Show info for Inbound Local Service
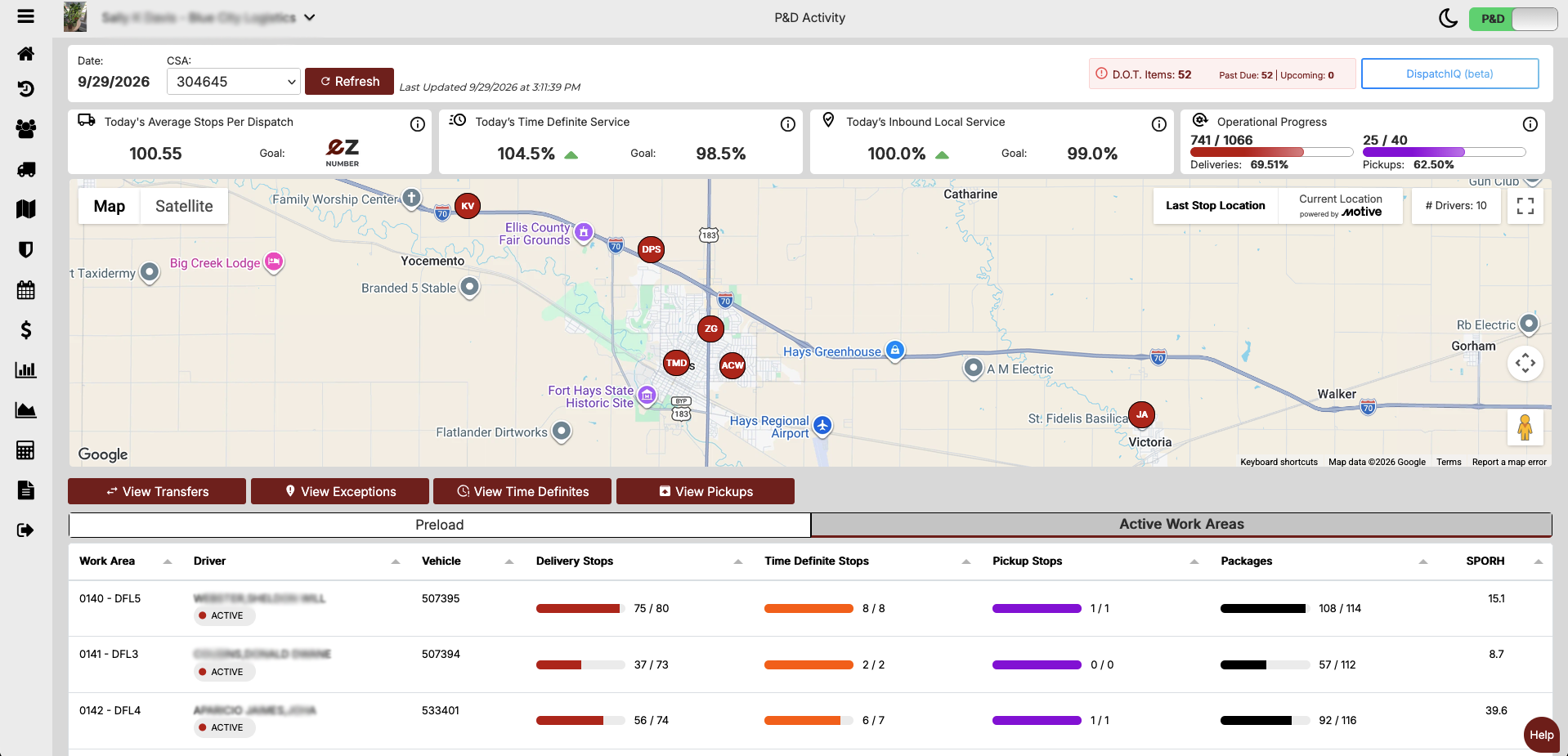This screenshot has height=756, width=1568. click(x=1159, y=124)
